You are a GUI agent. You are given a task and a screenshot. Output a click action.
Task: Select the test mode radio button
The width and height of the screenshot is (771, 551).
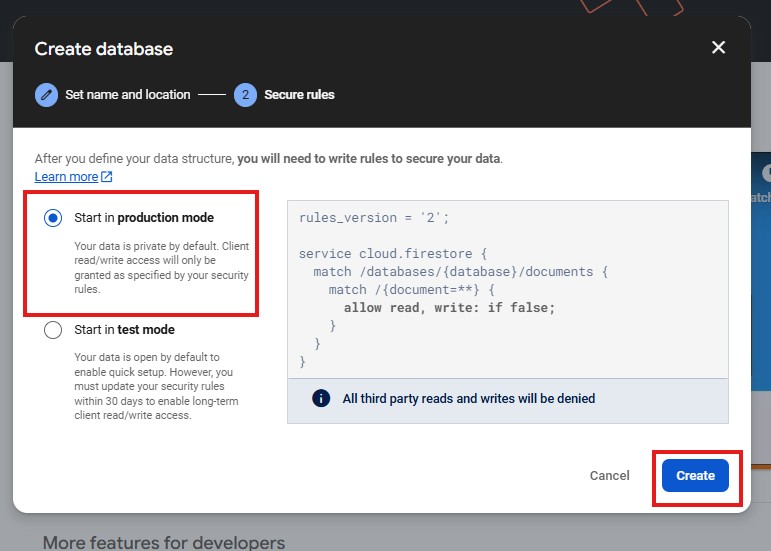[53, 330]
